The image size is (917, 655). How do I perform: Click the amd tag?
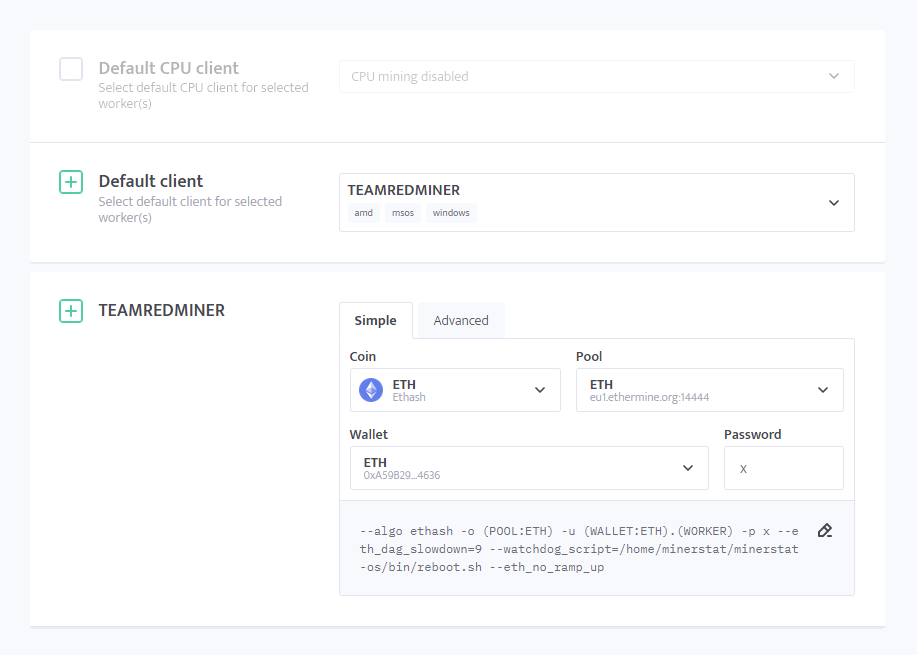point(363,213)
